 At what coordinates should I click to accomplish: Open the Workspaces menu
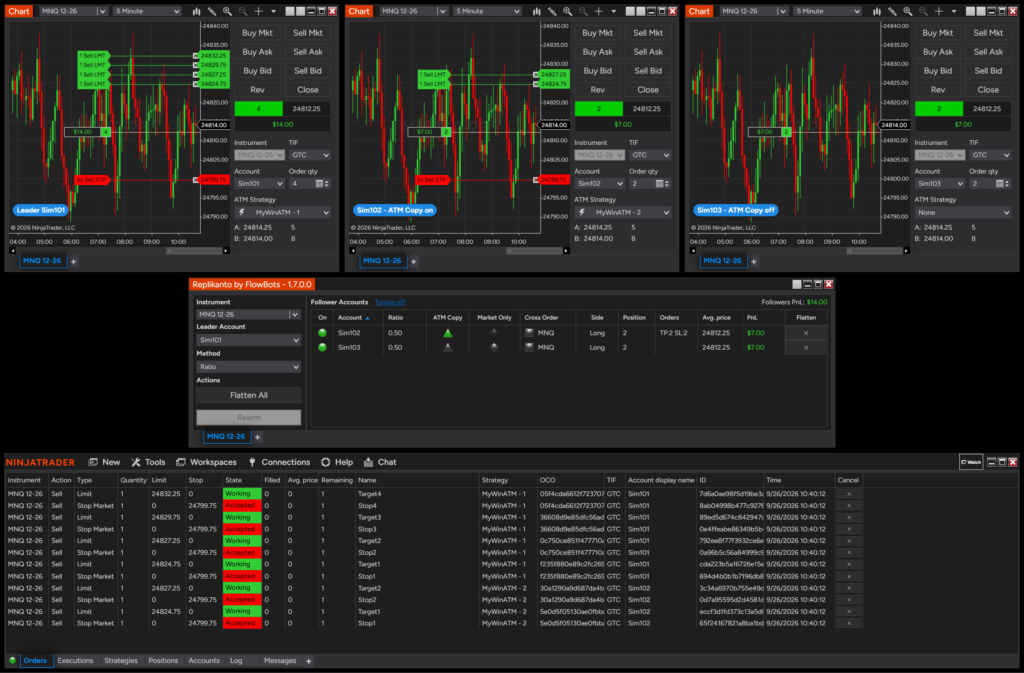pyautogui.click(x=206, y=462)
